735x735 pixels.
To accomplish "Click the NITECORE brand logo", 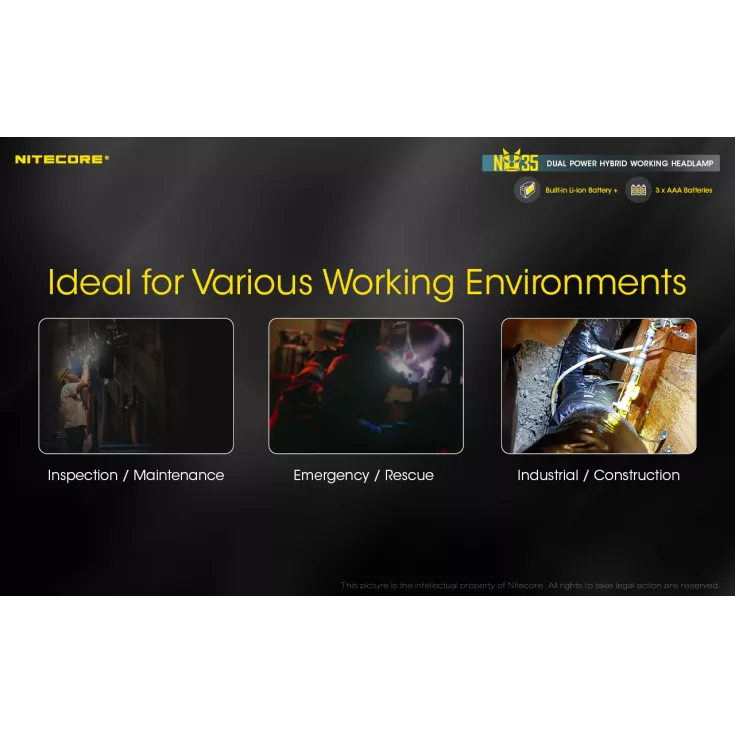I will (x=61, y=159).
